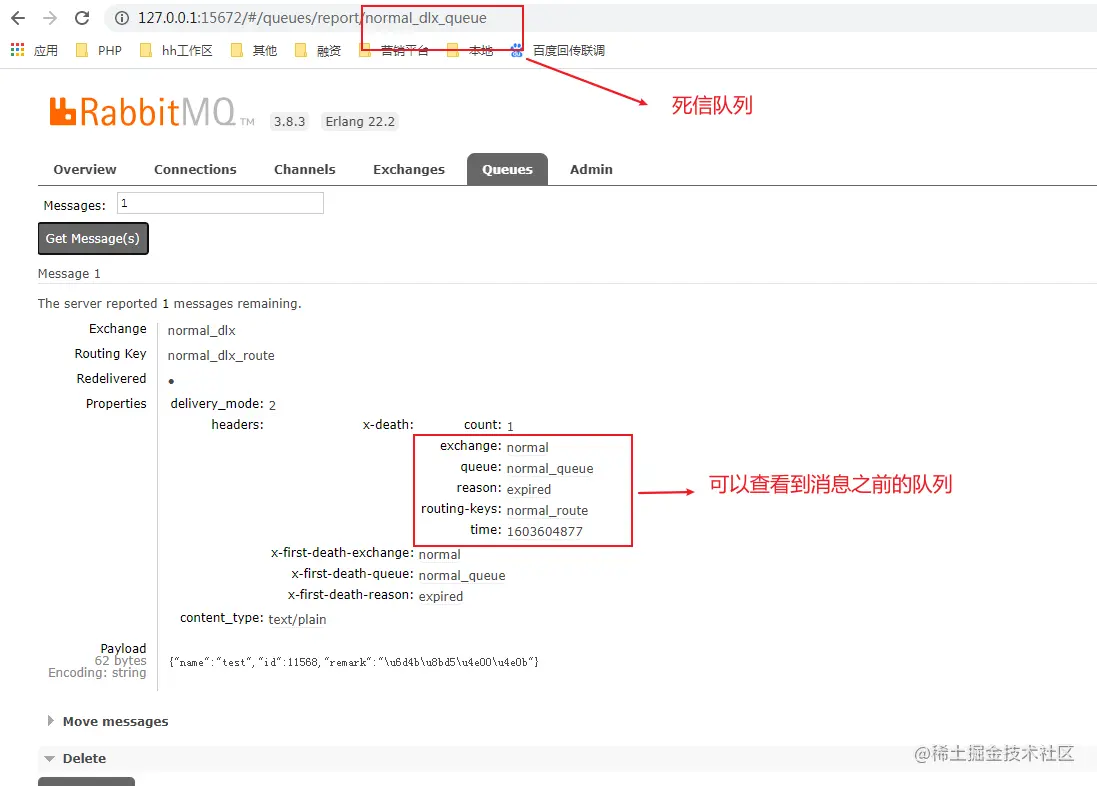Viewport: 1097px width, 786px height.
Task: Select the Queues tab
Action: (x=507, y=169)
